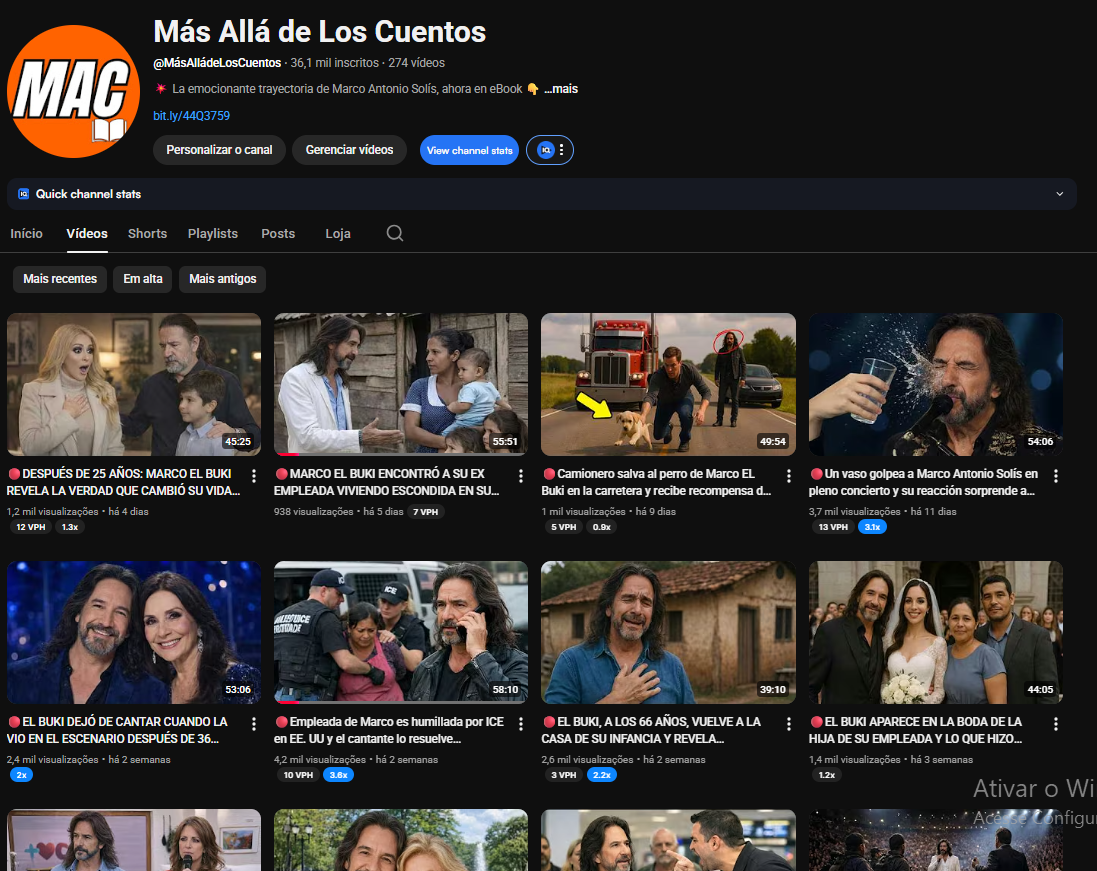Switch to the Shorts tab
Image resolution: width=1097 pixels, height=871 pixels.
pos(148,234)
